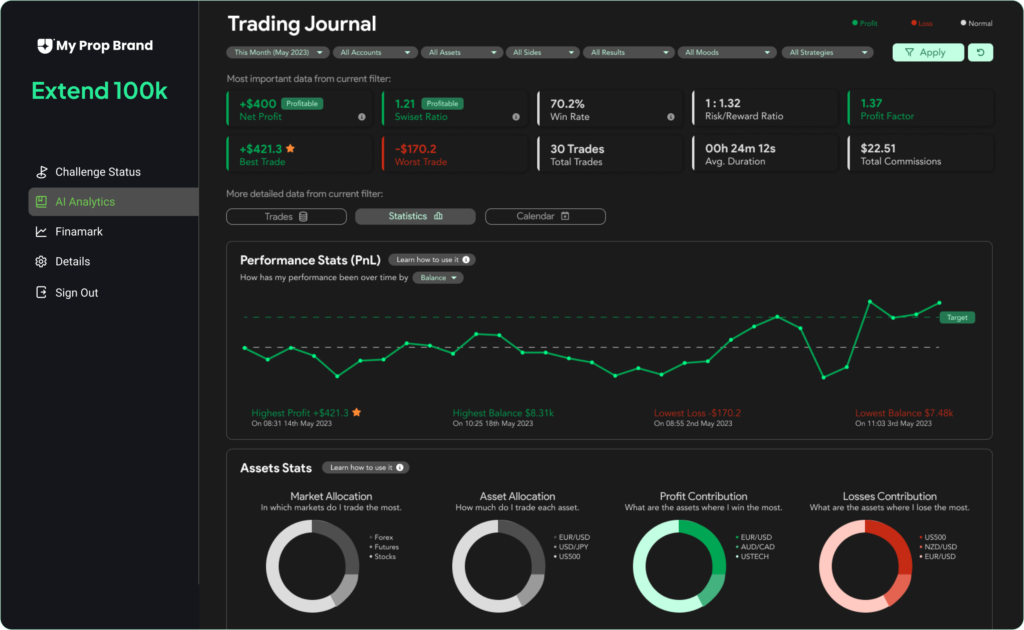Click the My Prop Brand shield logo
1024x630 pixels.
44,46
